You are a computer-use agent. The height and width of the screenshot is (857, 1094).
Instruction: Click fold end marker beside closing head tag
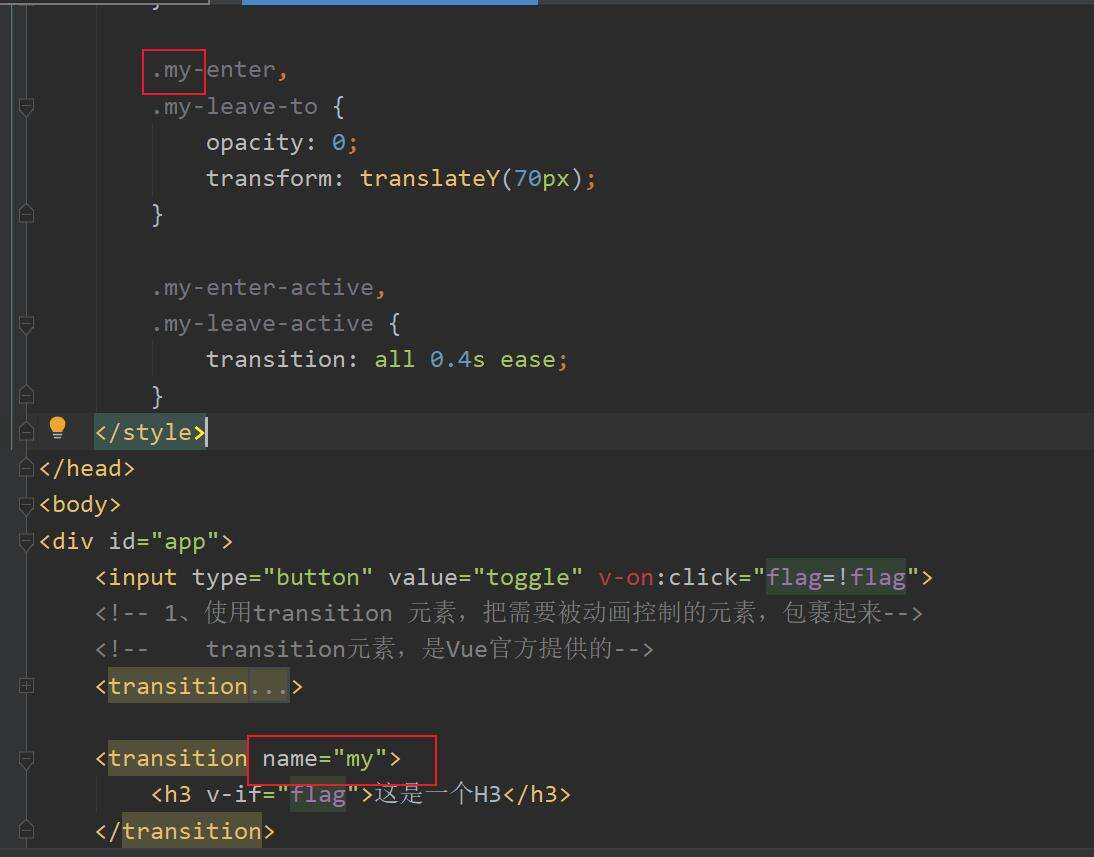pos(26,468)
